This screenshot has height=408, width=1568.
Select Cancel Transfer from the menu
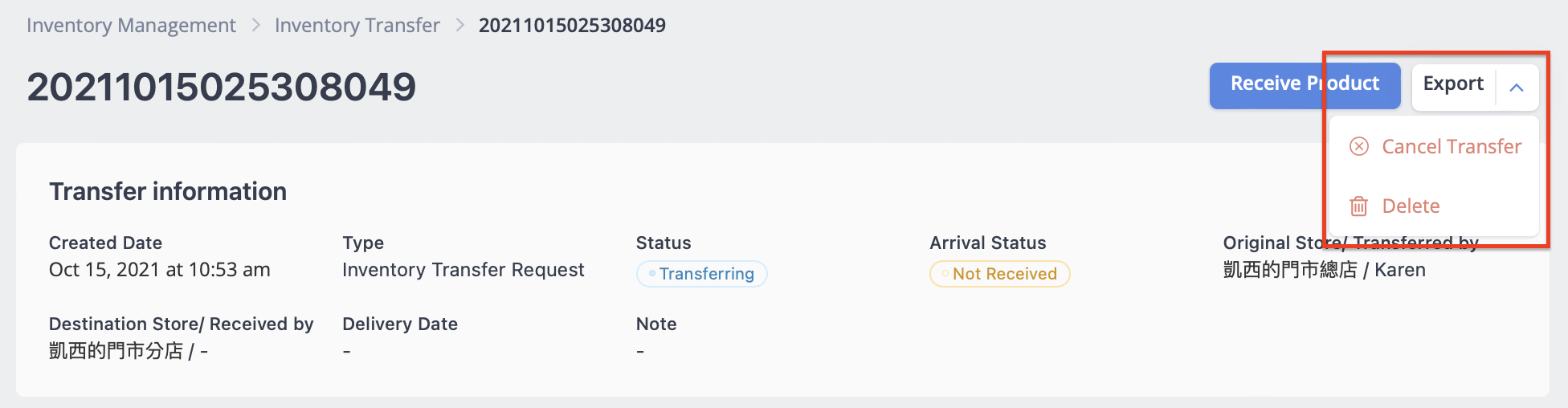(x=1434, y=146)
